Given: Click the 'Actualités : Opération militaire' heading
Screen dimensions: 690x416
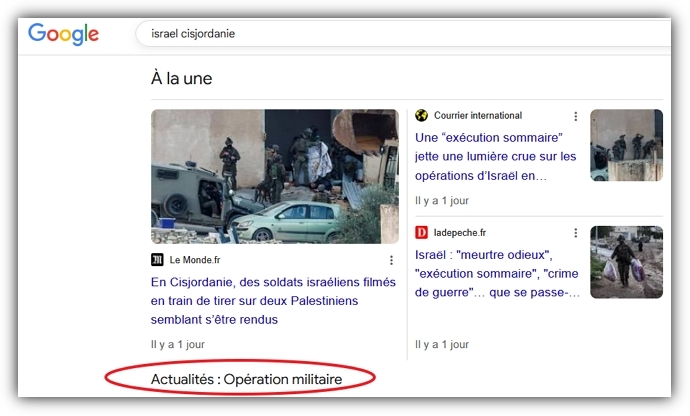Looking at the screenshot, I should (246, 379).
